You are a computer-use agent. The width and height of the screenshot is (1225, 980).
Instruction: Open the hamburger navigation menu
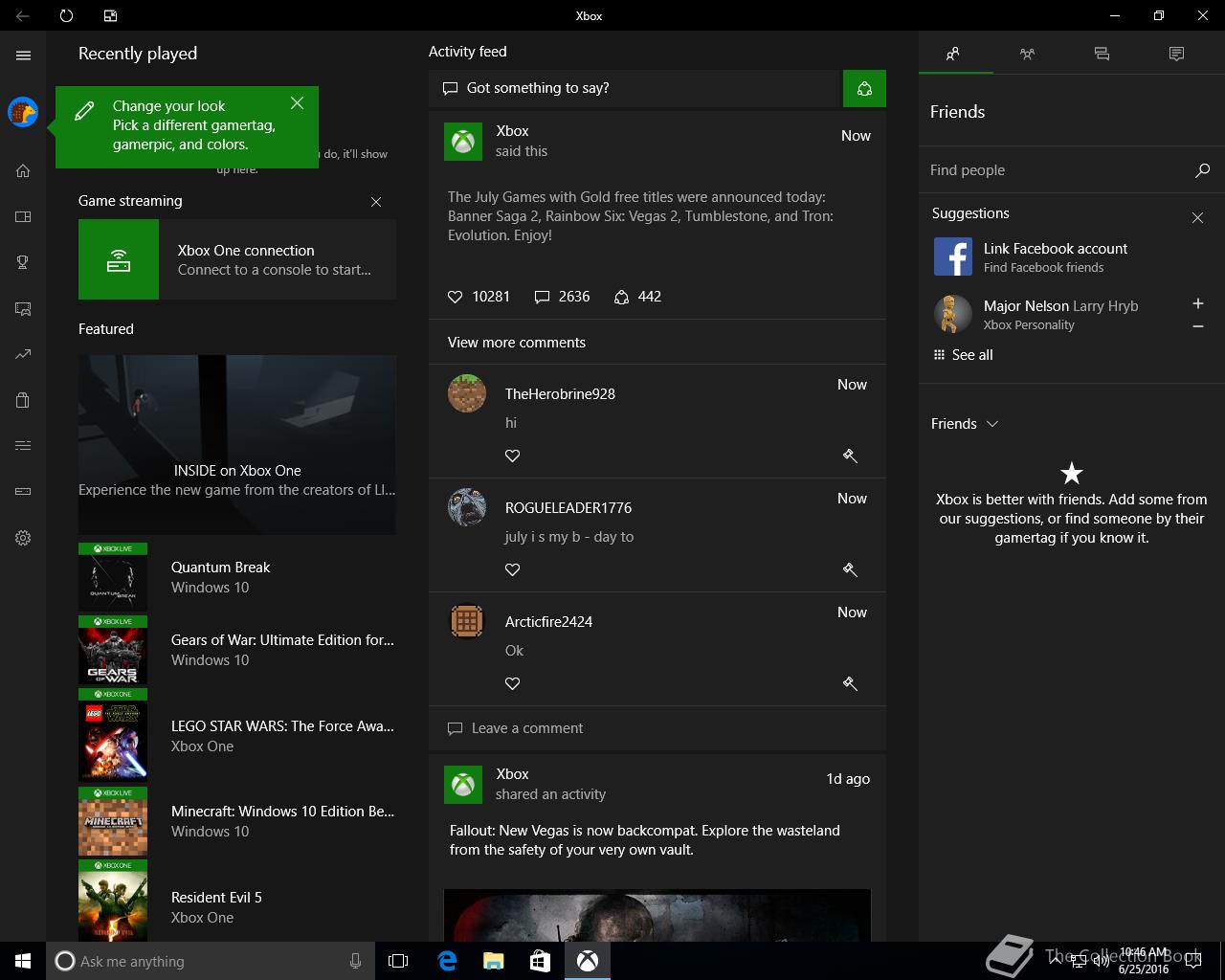[23, 56]
